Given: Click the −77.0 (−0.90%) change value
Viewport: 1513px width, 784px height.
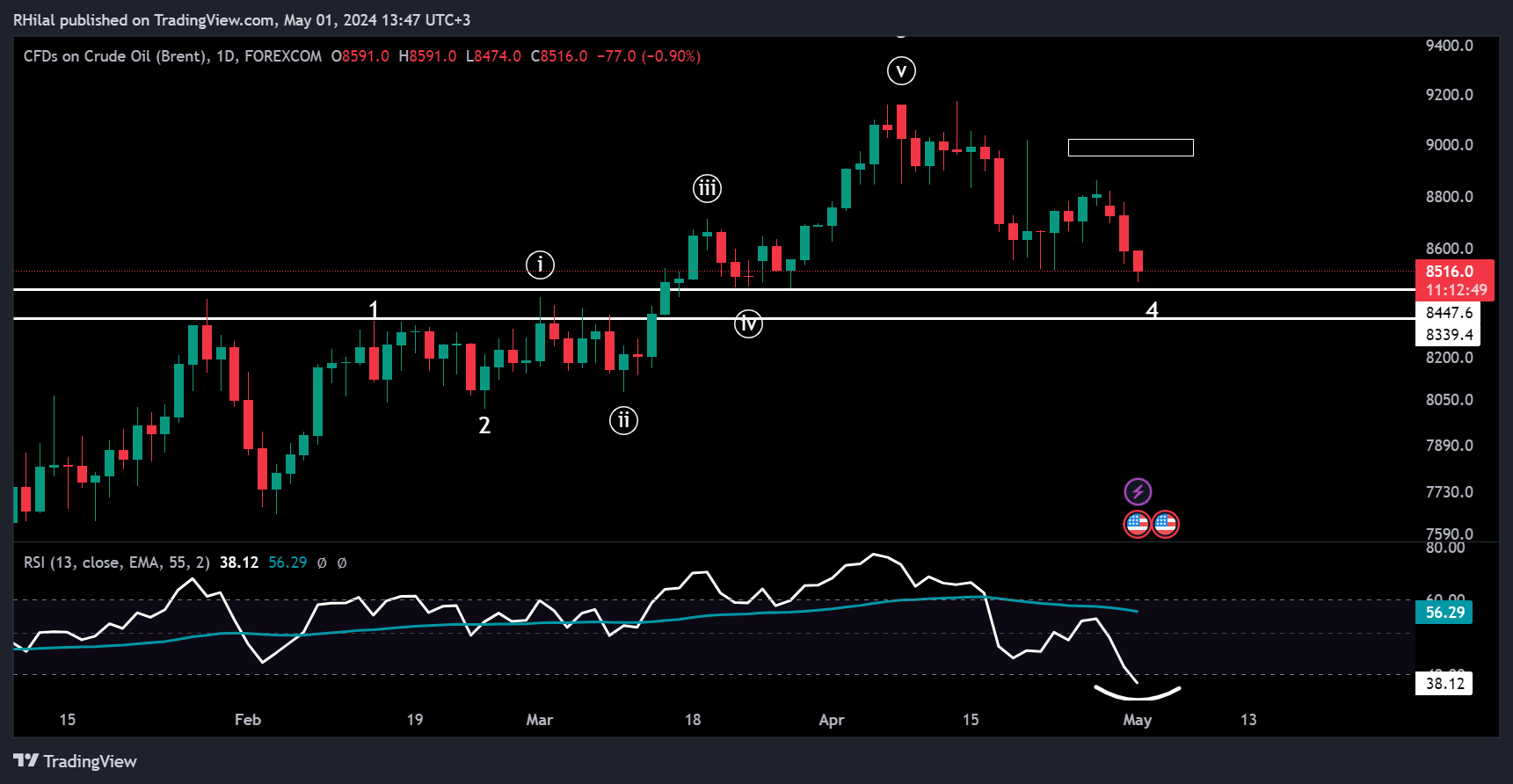Looking at the screenshot, I should pos(649,56).
